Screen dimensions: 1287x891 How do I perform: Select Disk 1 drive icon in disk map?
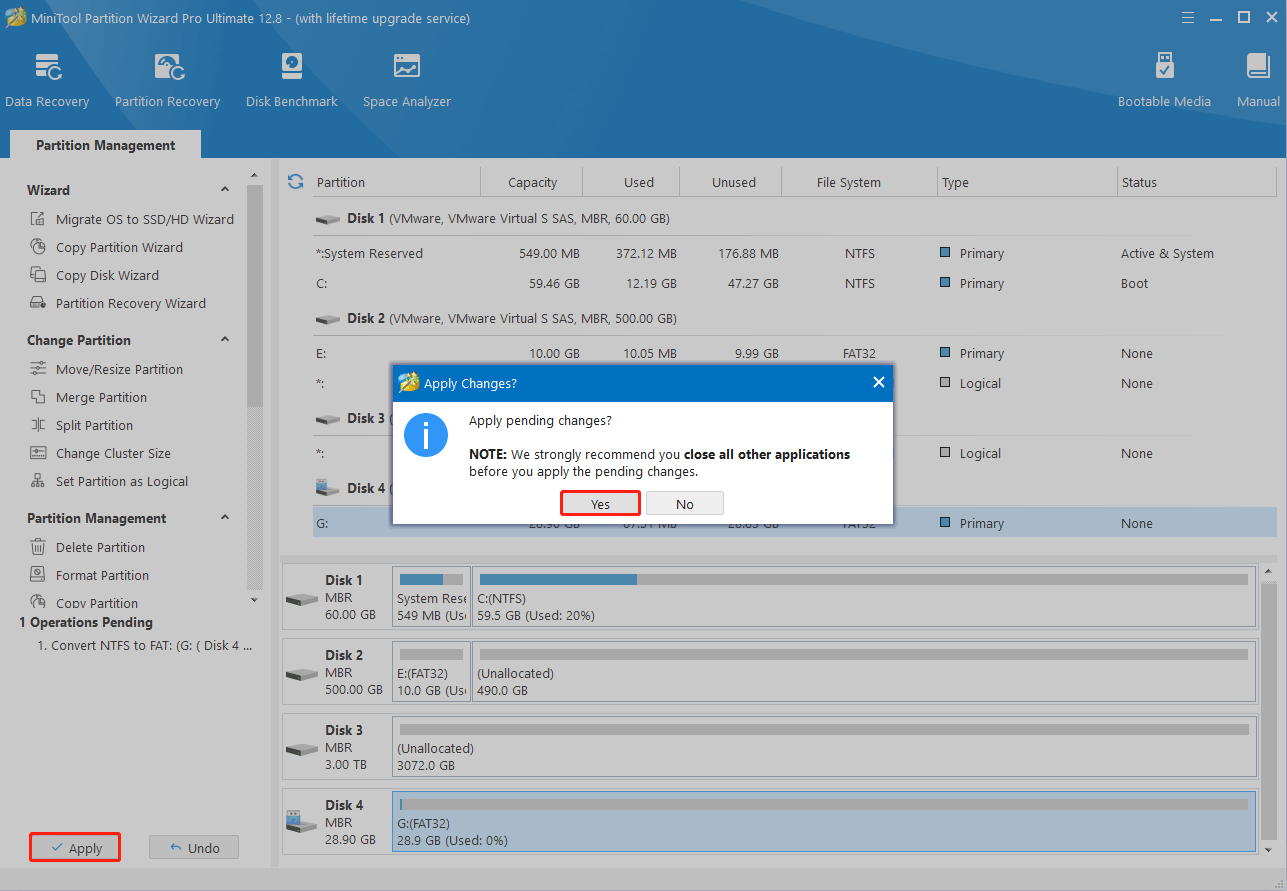[302, 599]
